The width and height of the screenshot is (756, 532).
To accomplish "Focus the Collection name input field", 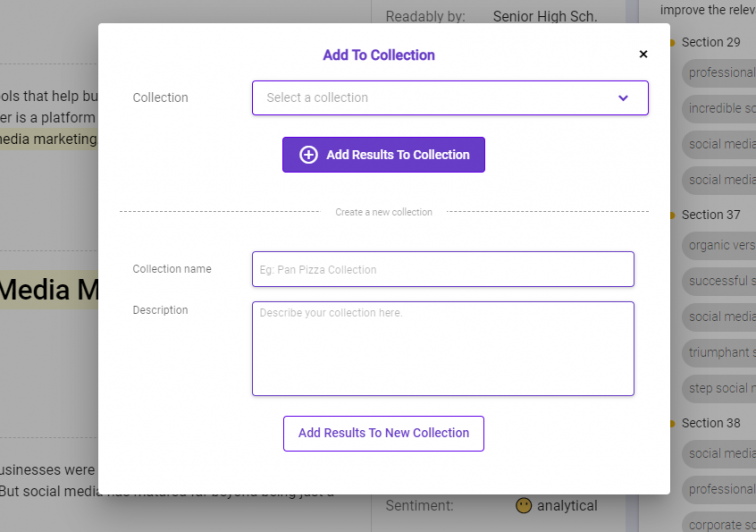I will click(443, 269).
